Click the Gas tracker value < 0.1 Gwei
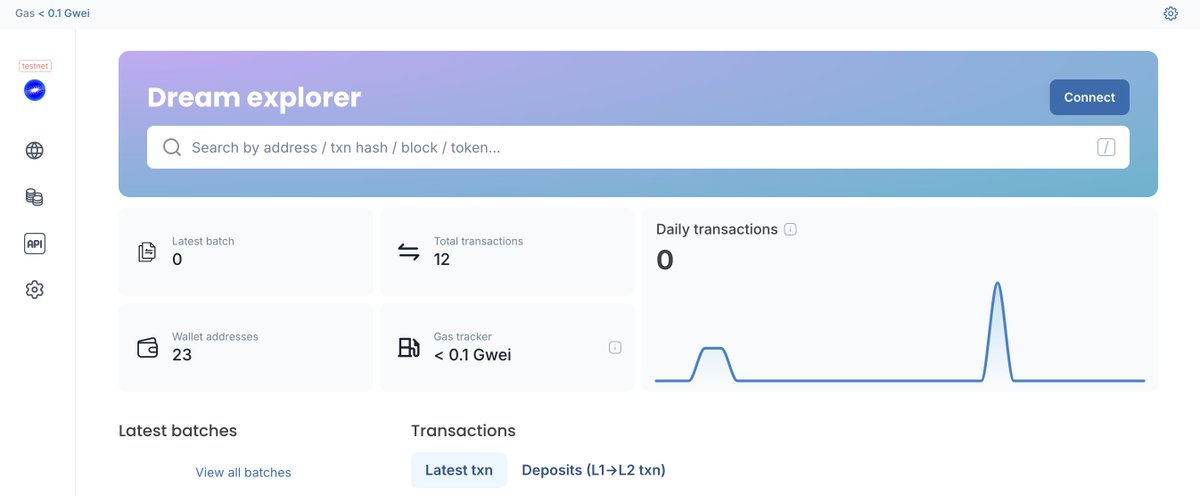 pyautogui.click(x=473, y=355)
